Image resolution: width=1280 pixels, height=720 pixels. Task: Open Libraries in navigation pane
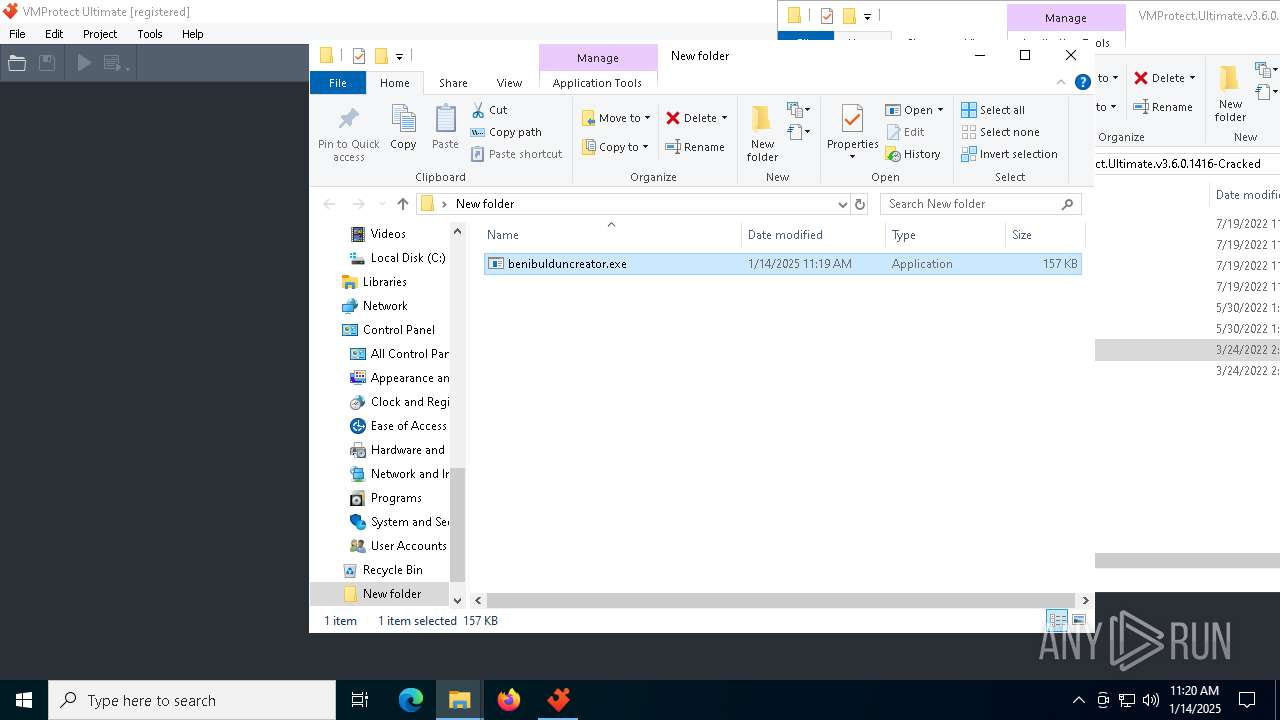point(384,282)
